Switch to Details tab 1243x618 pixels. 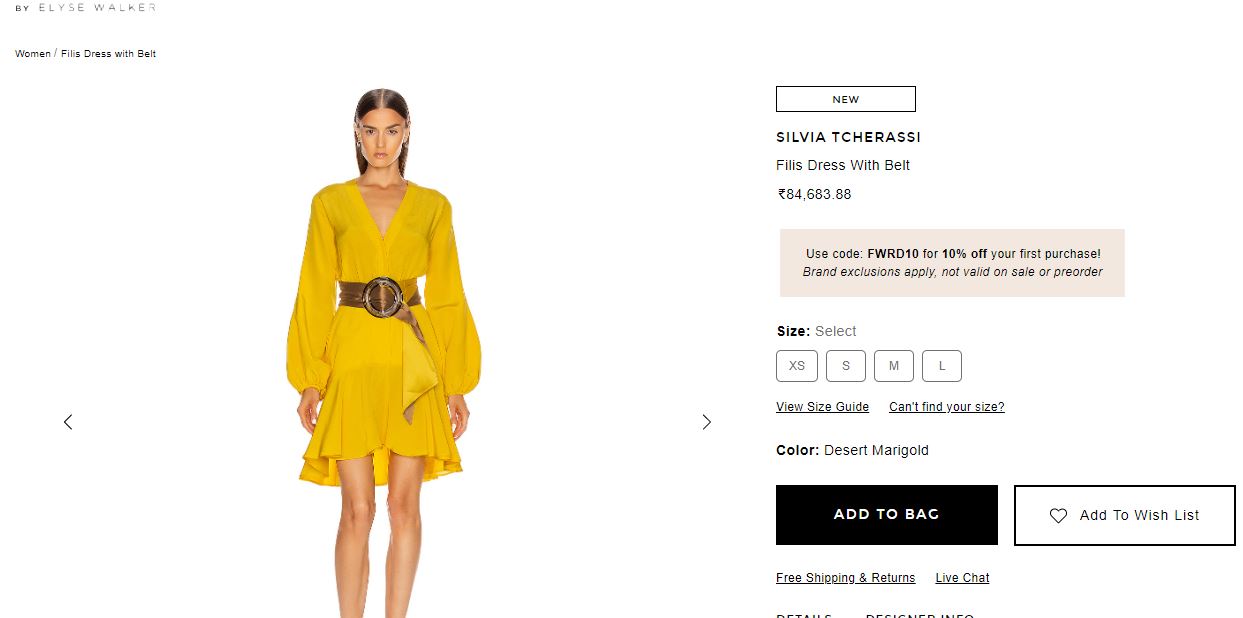pyautogui.click(x=804, y=616)
